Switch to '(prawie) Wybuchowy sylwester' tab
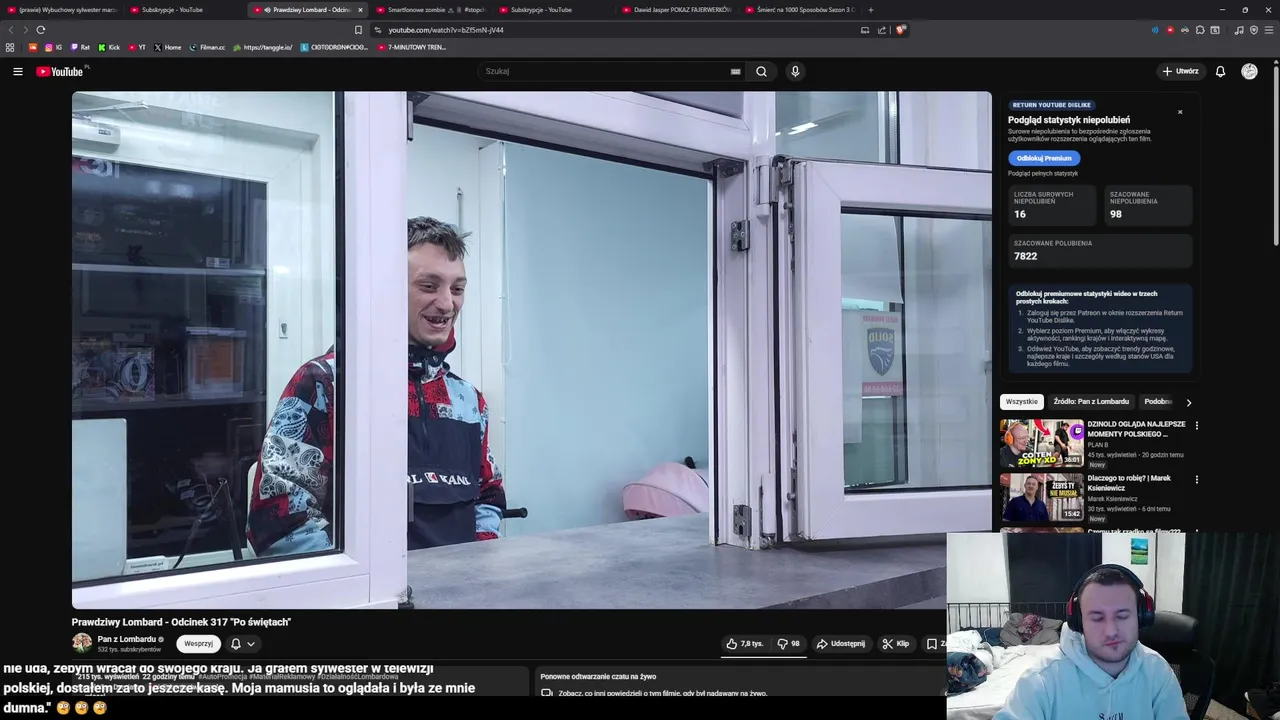 pyautogui.click(x=61, y=10)
